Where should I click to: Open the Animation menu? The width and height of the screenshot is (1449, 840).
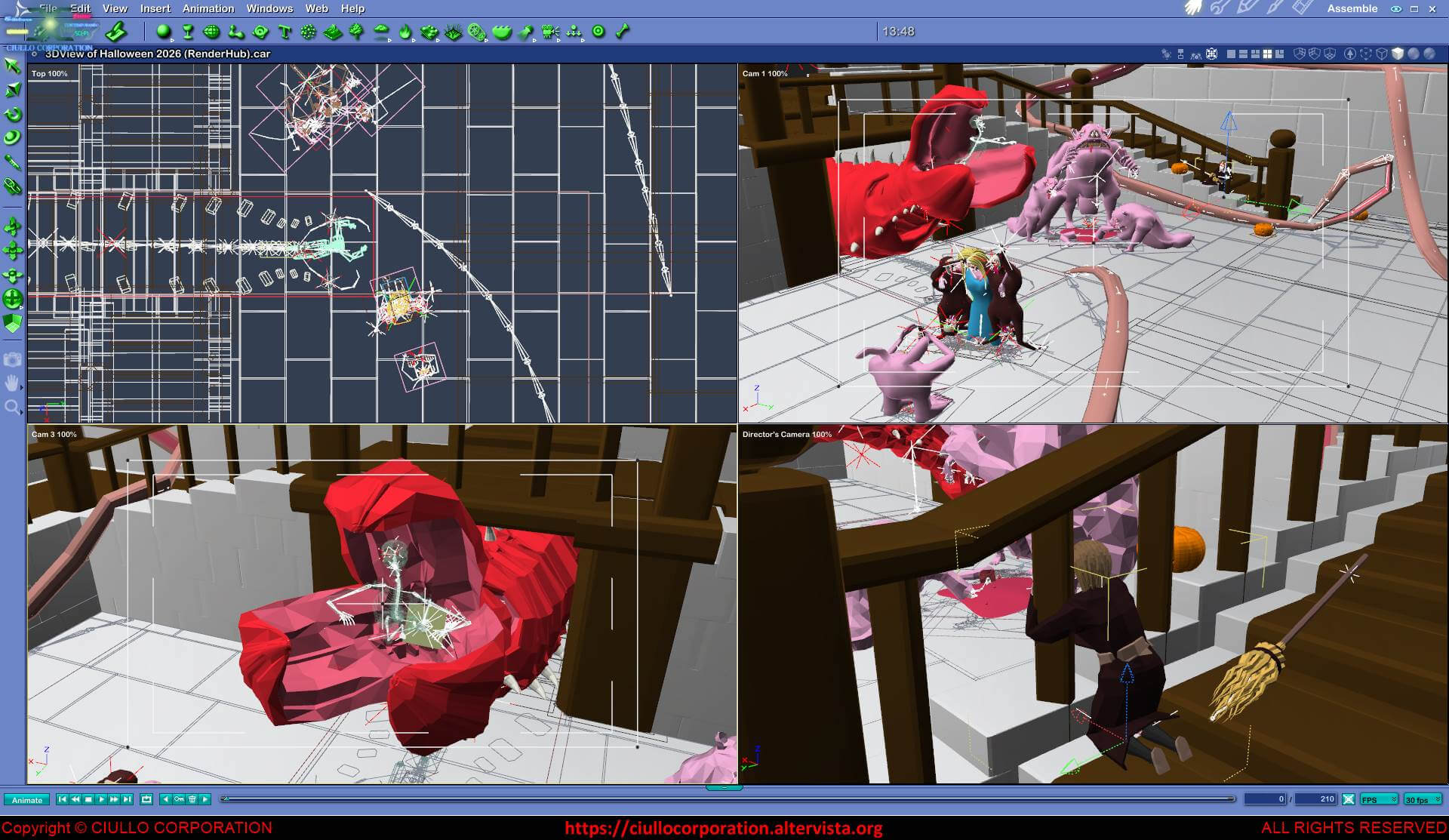(x=208, y=8)
